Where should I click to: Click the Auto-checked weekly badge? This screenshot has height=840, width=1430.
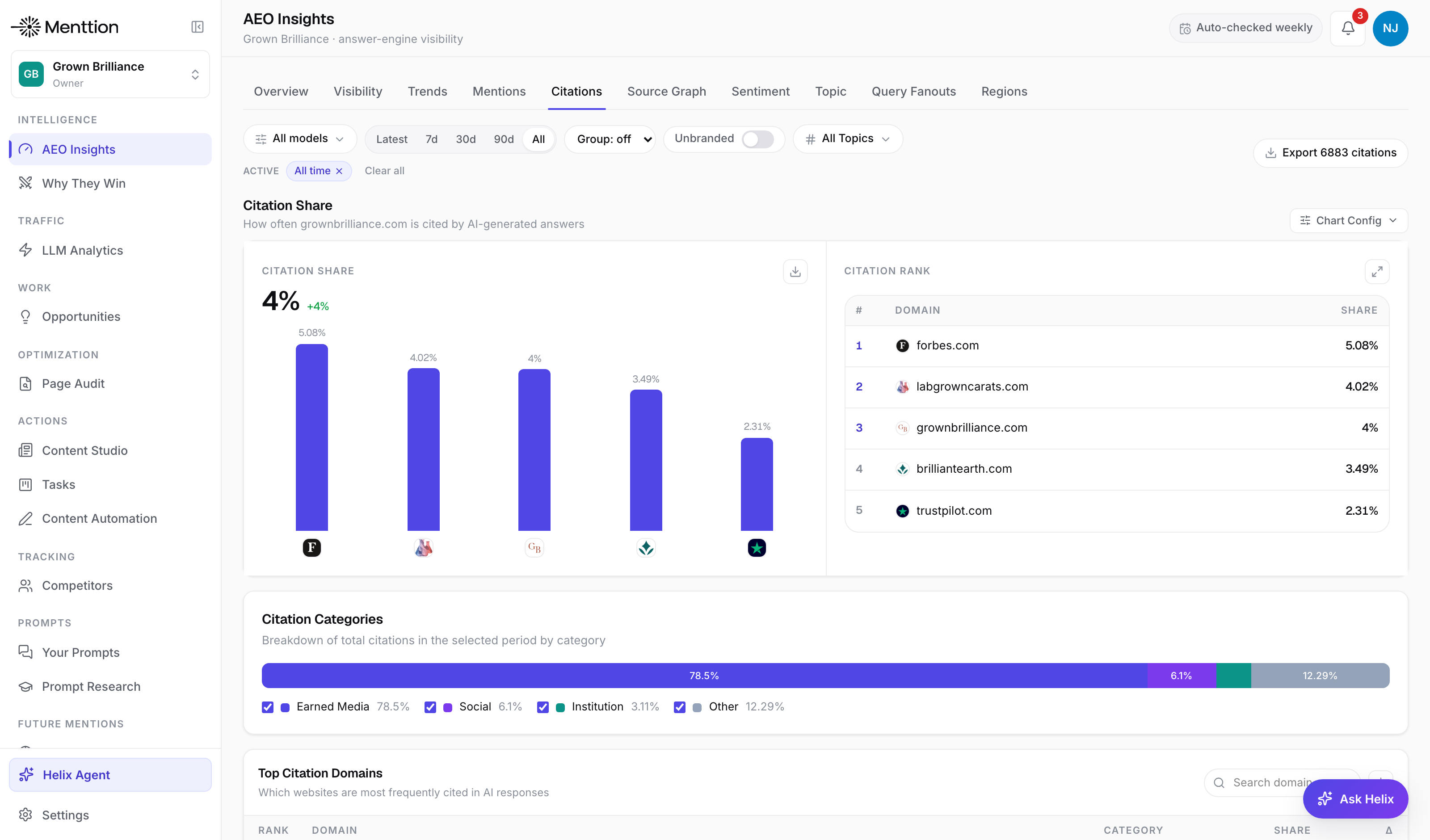point(1245,28)
